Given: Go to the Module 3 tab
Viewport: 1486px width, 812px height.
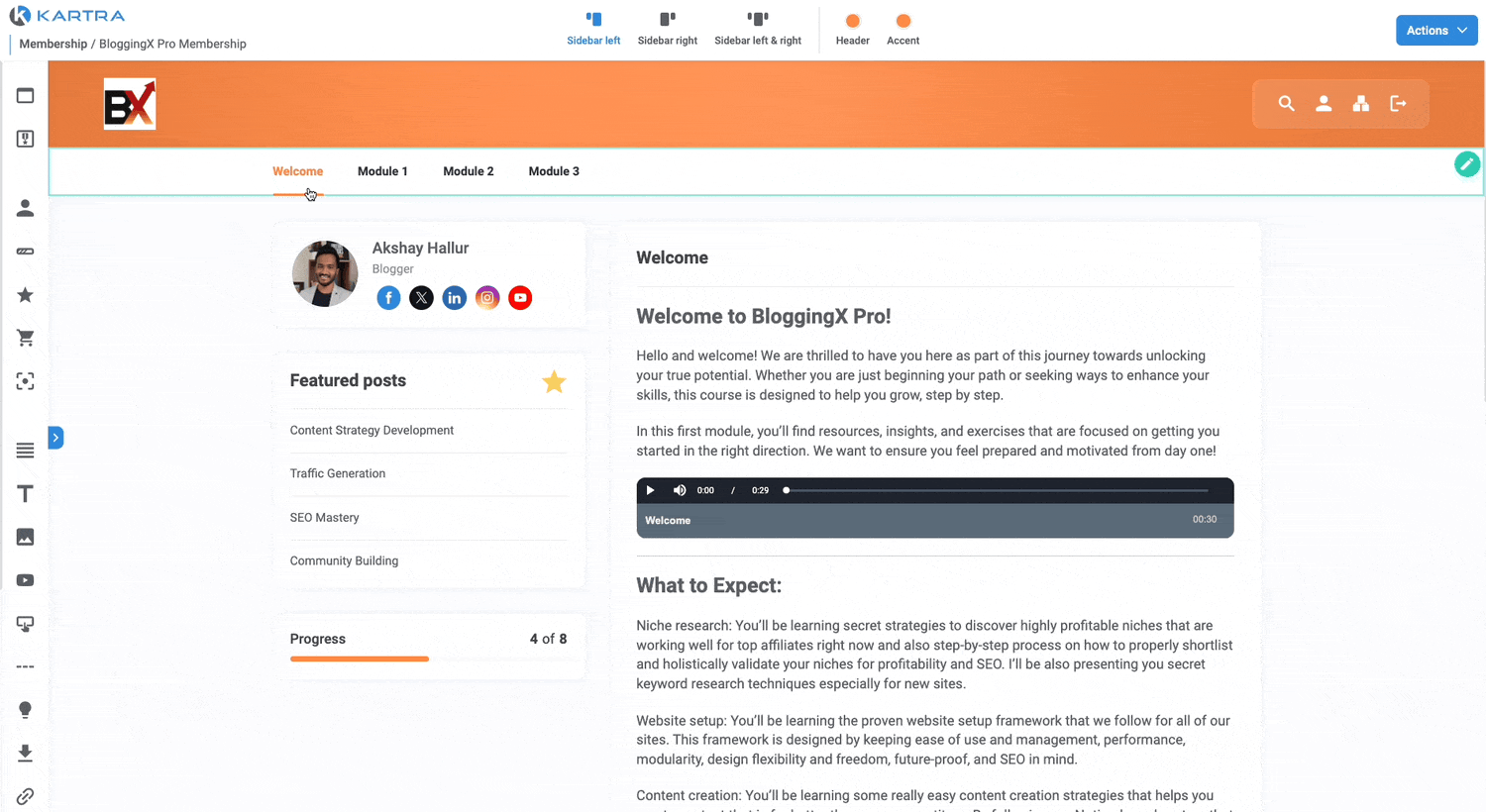Looking at the screenshot, I should [554, 171].
